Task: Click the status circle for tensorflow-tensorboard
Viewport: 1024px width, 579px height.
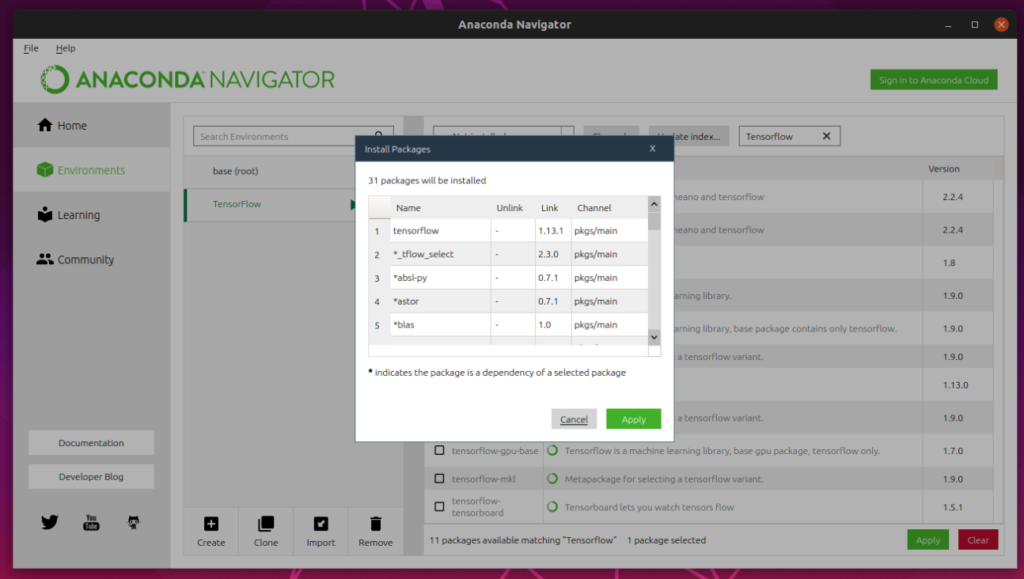Action: click(x=552, y=507)
